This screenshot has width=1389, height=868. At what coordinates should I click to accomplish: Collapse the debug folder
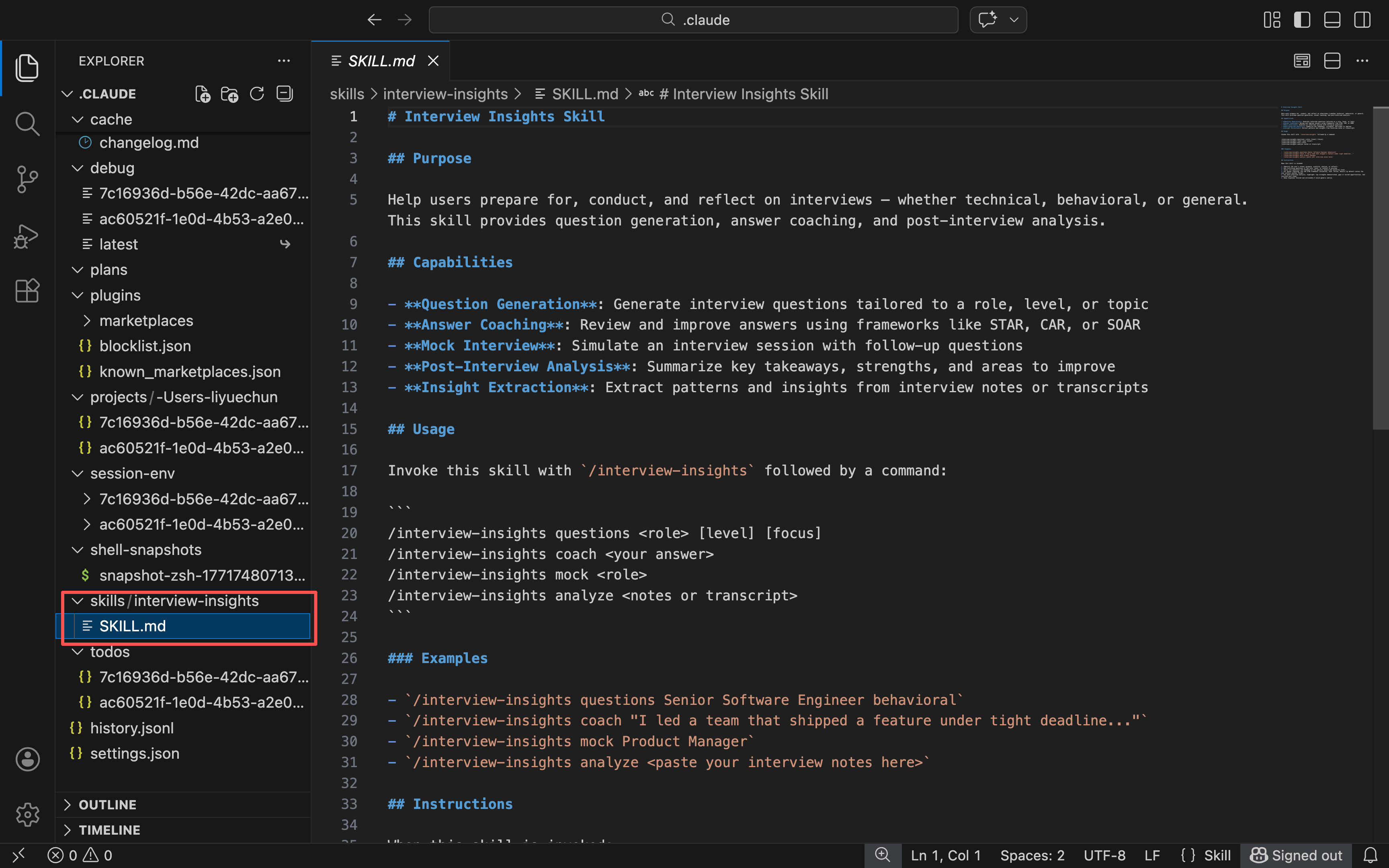coord(112,168)
